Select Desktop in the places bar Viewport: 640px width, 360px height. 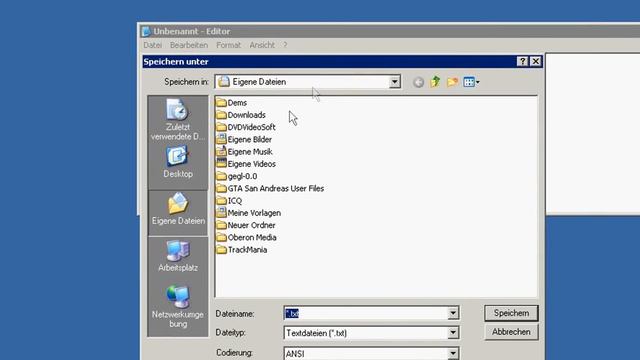tap(178, 162)
